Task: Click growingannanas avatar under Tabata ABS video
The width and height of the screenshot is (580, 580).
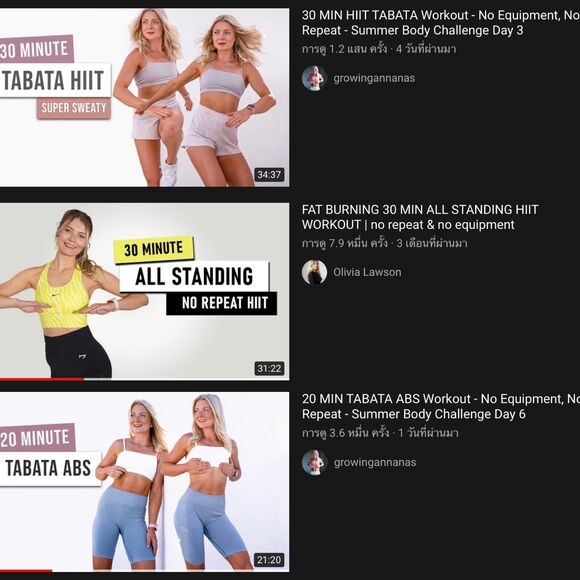Action: [314, 462]
